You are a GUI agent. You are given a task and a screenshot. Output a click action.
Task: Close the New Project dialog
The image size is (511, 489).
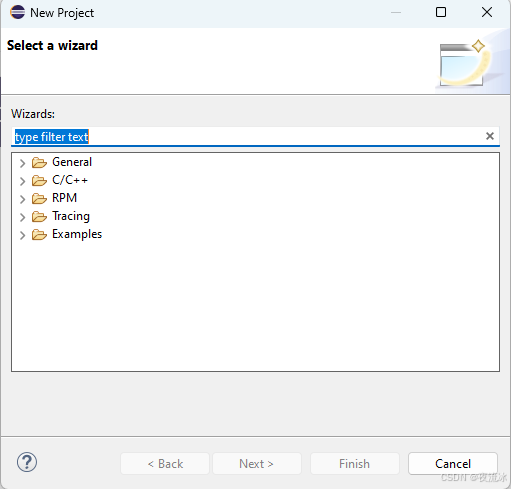click(487, 12)
